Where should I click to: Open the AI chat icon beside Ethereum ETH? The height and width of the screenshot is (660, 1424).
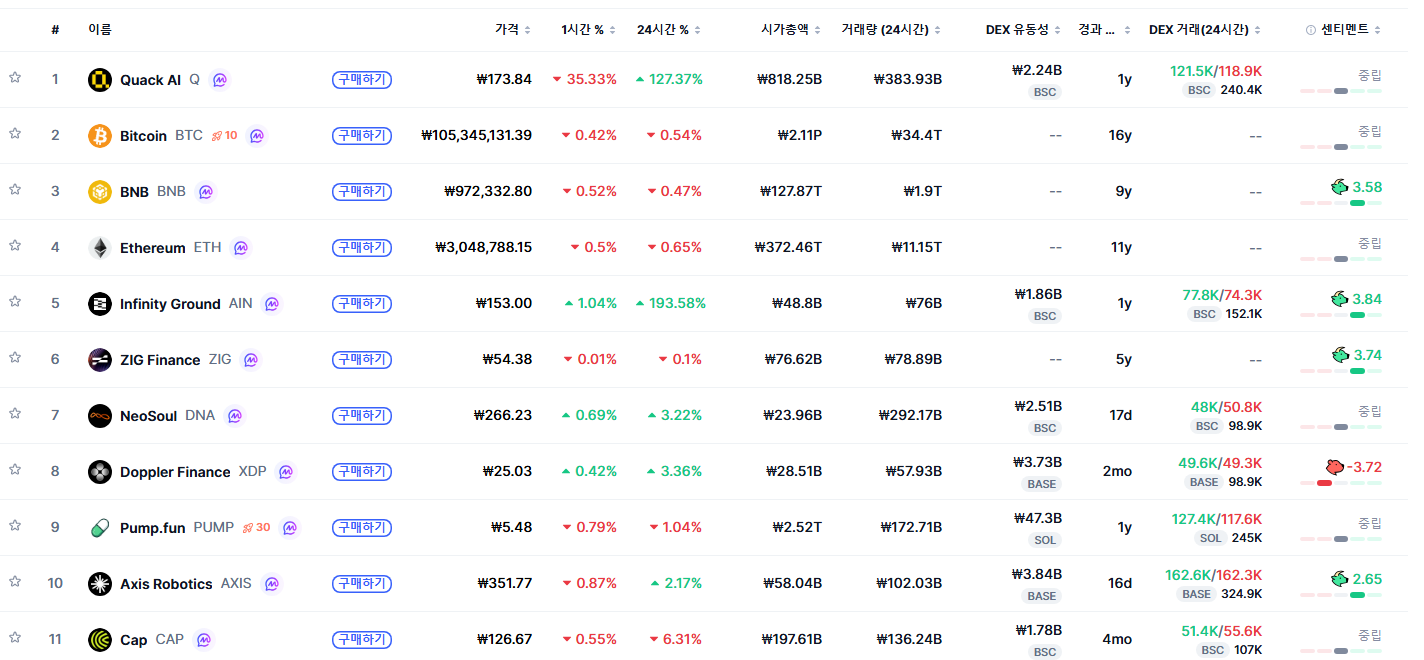[x=240, y=248]
